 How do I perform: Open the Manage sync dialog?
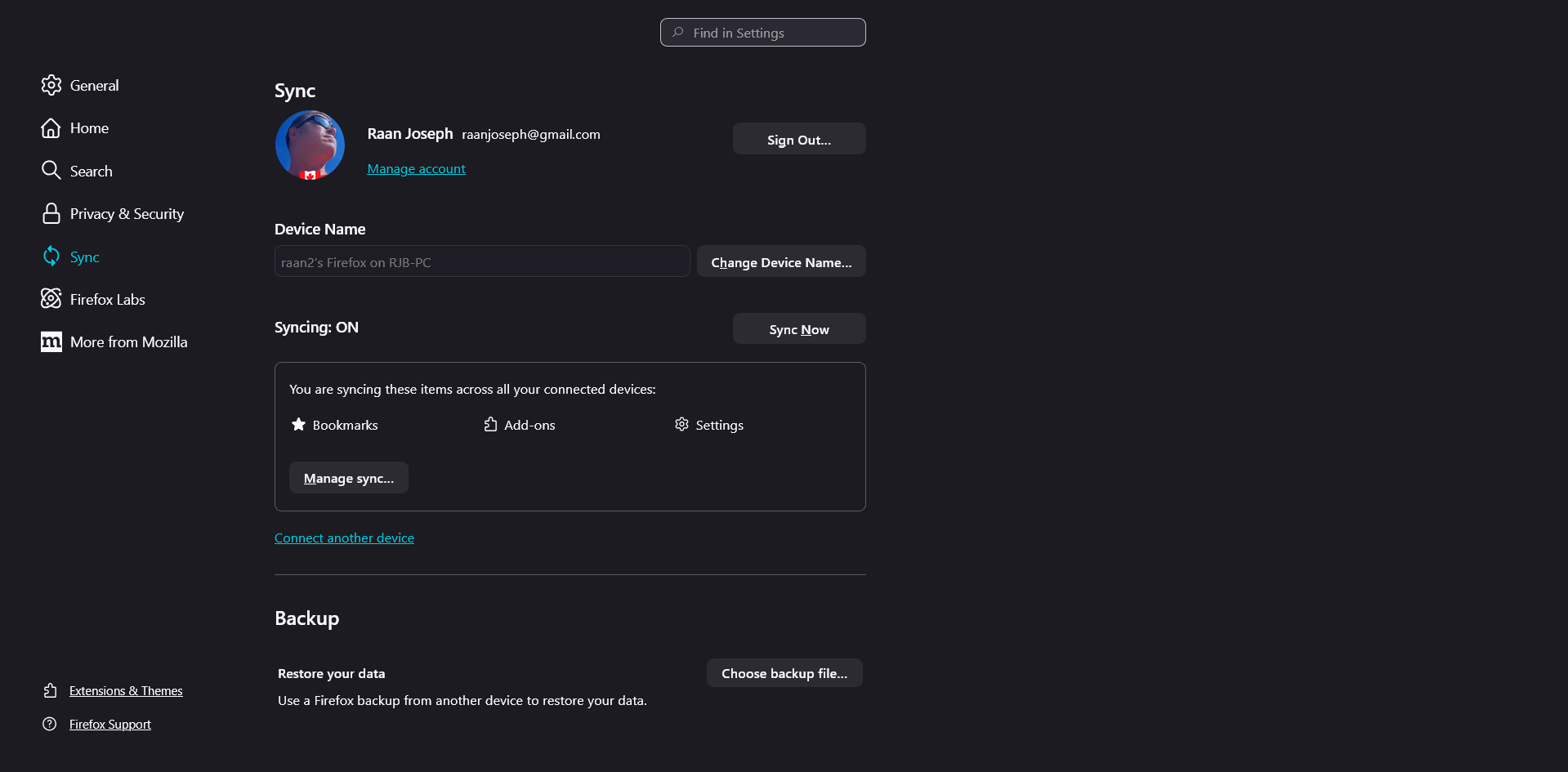coord(349,478)
